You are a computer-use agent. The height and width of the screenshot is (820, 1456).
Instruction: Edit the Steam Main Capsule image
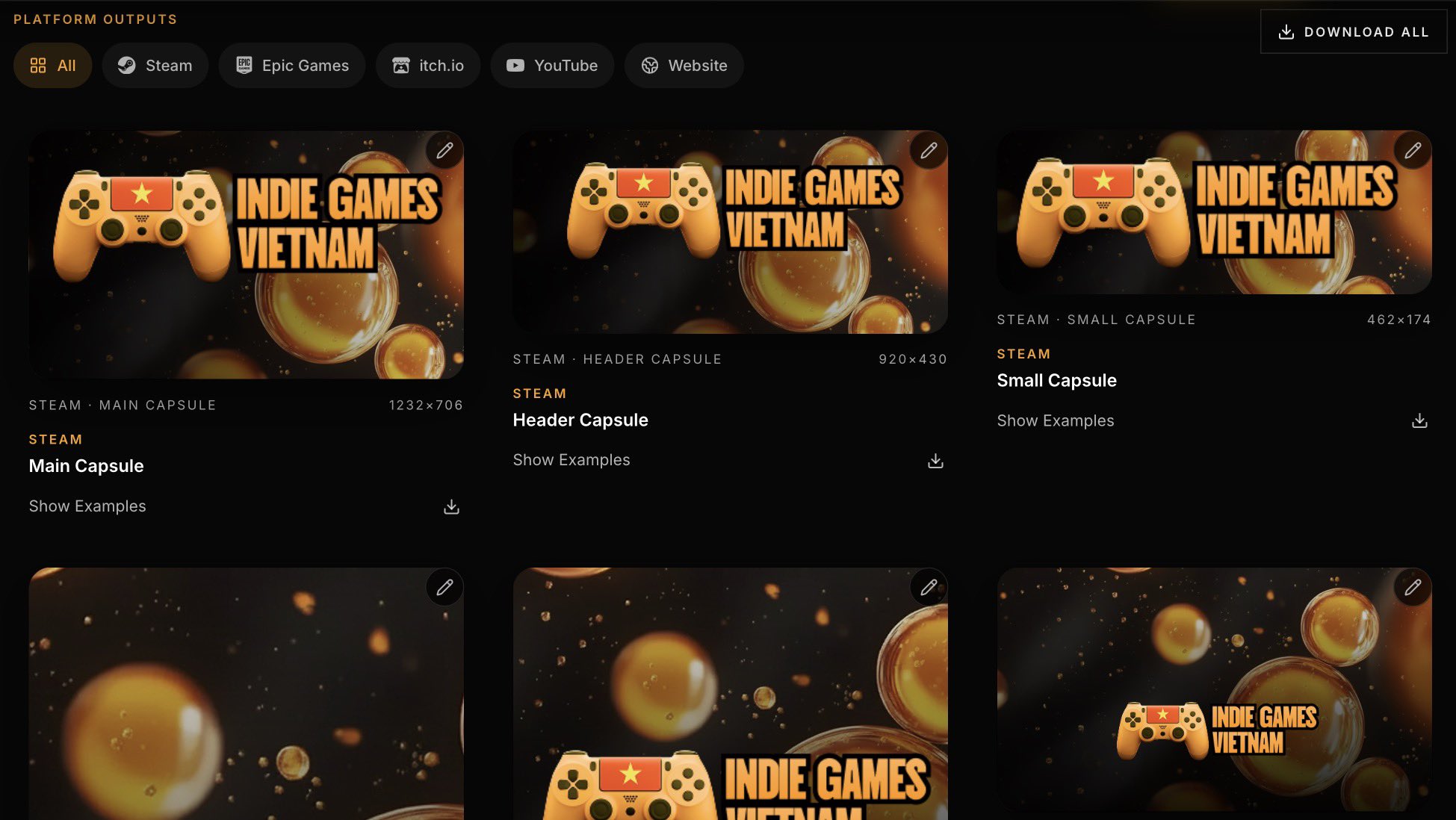tap(444, 150)
